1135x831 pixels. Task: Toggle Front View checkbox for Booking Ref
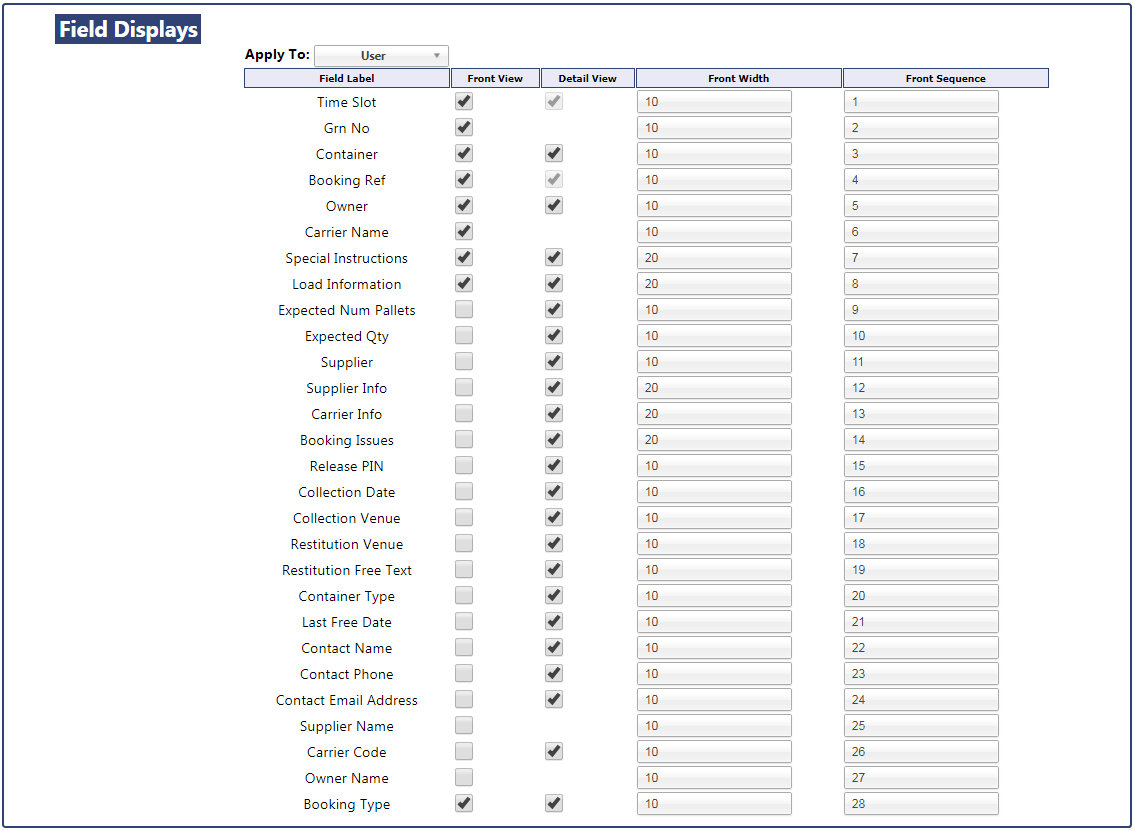(x=464, y=180)
